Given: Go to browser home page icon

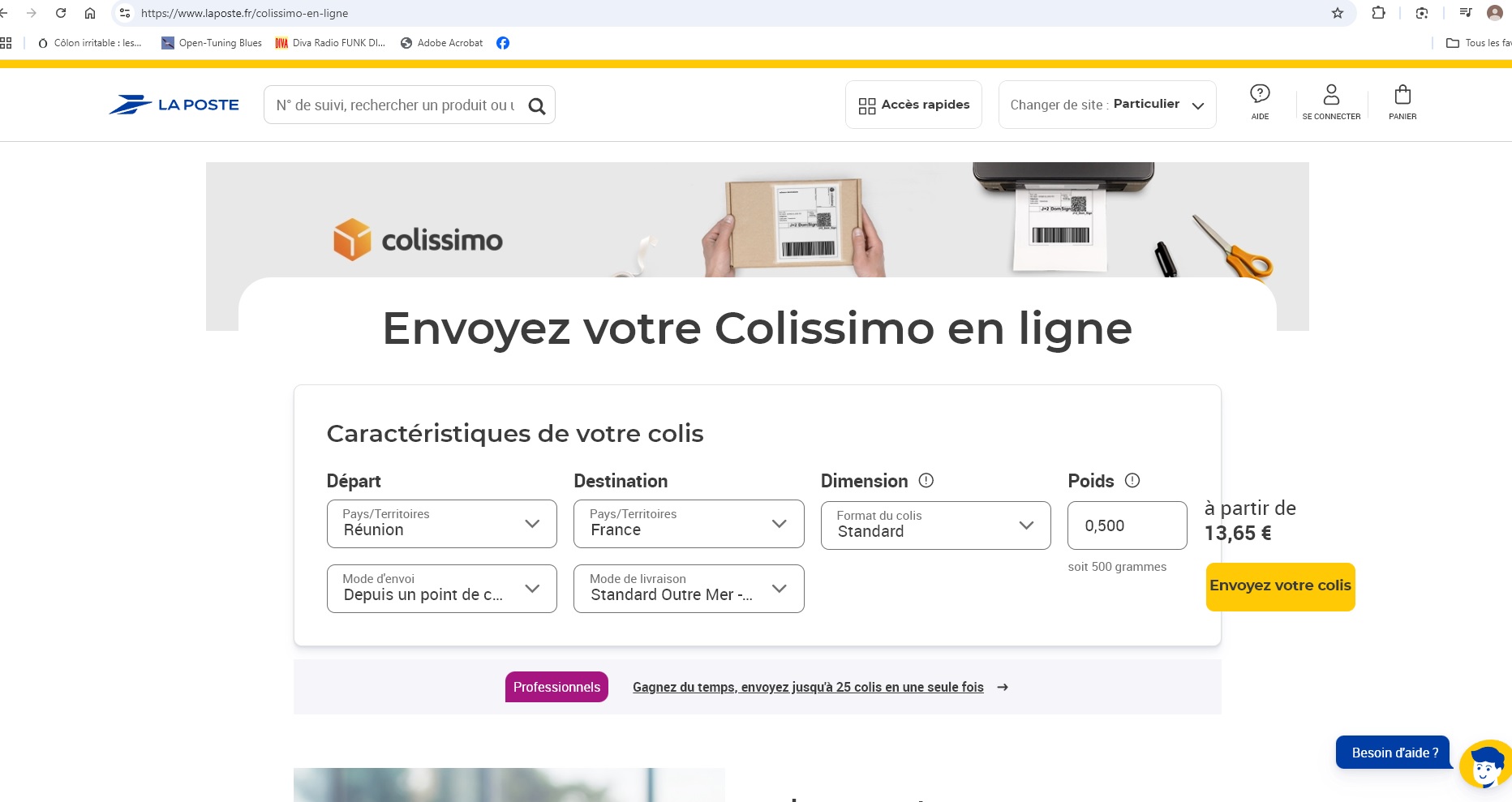Looking at the screenshot, I should [90, 13].
